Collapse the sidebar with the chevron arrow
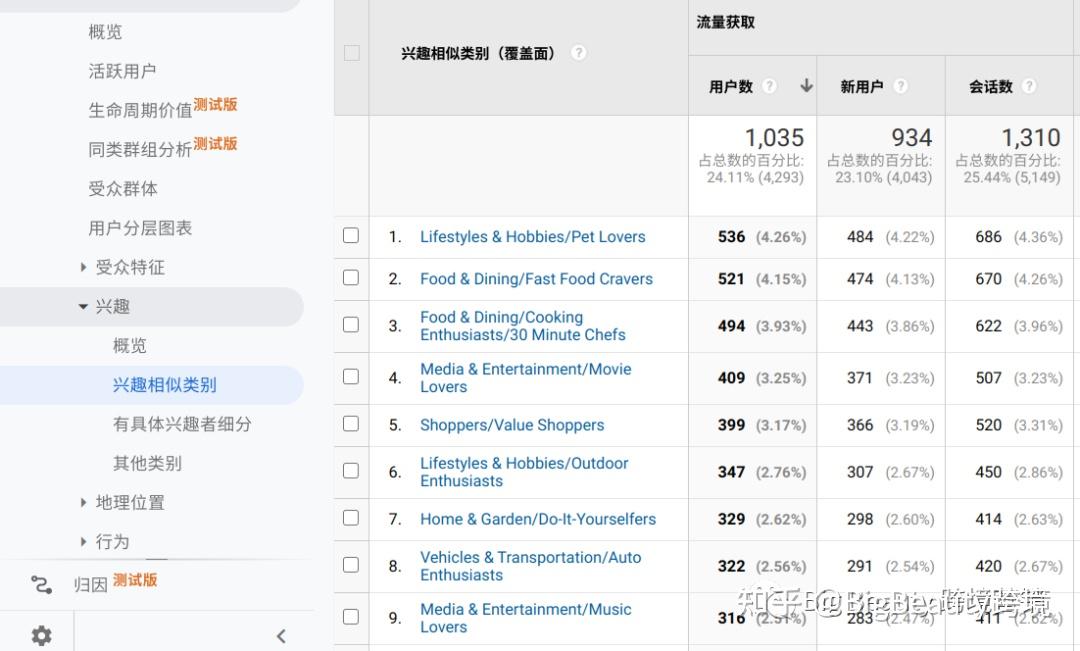The height and width of the screenshot is (651, 1080). tap(281, 636)
